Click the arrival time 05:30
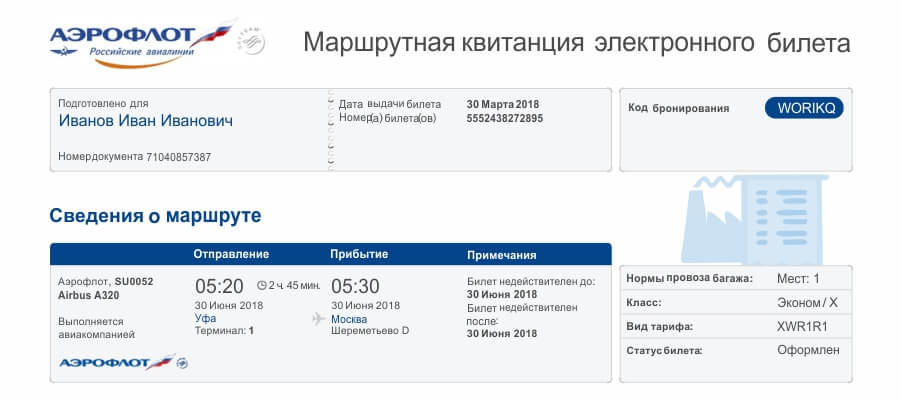Viewport: 901px width, 401px height. (356, 286)
